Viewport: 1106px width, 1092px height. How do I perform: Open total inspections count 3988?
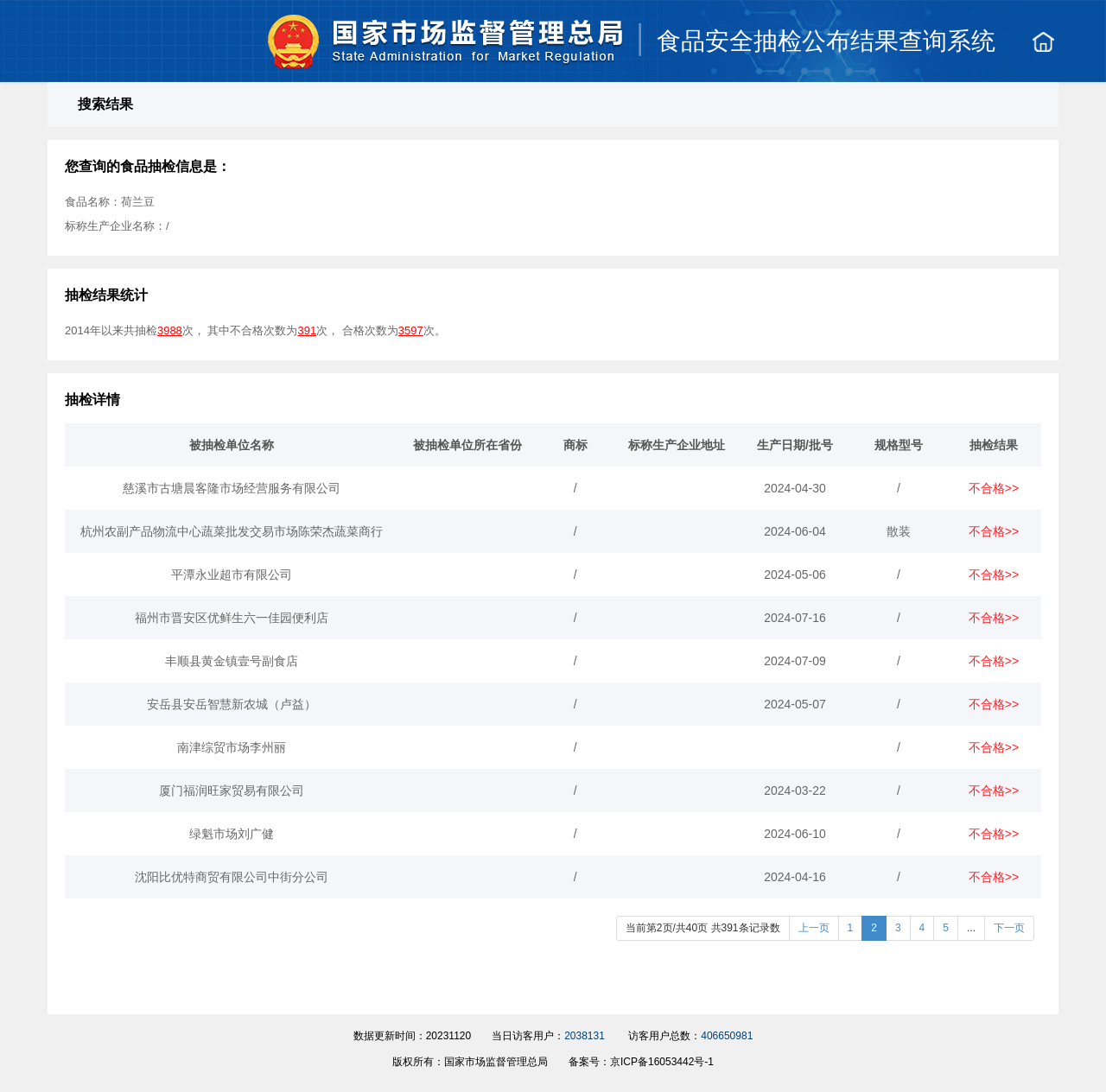(169, 331)
